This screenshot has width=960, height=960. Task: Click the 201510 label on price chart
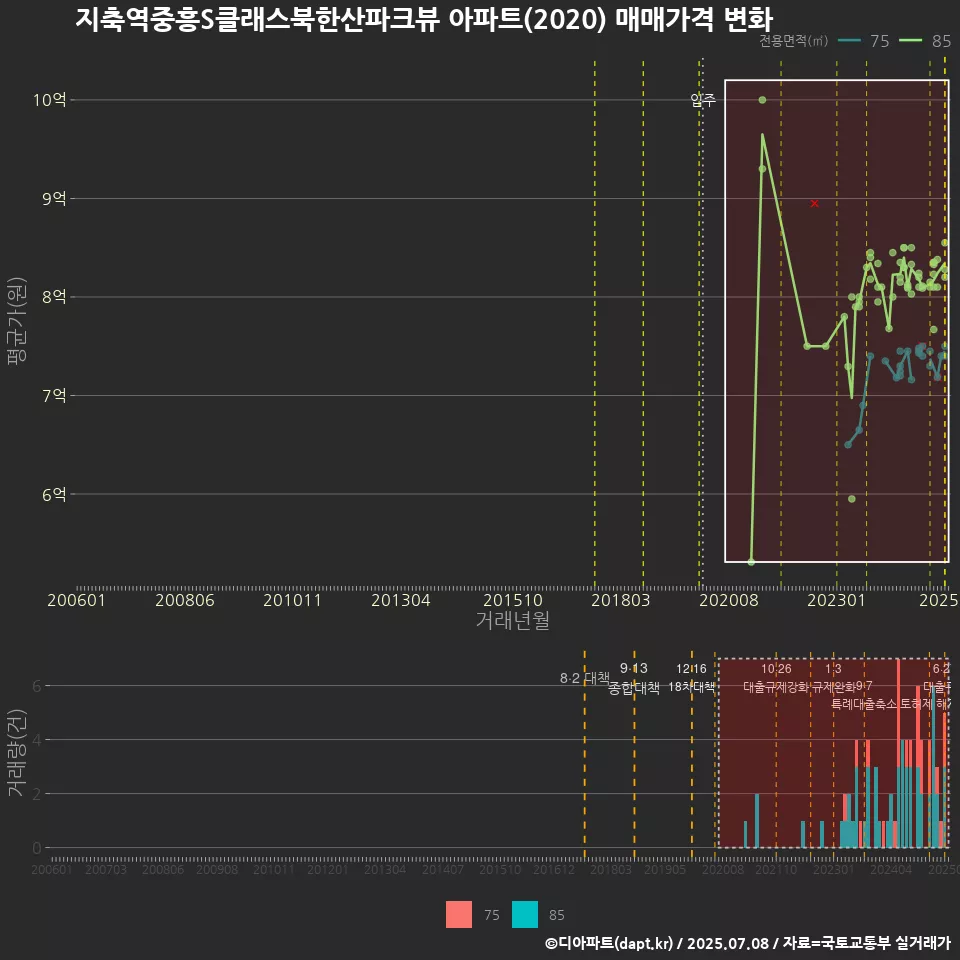click(513, 600)
